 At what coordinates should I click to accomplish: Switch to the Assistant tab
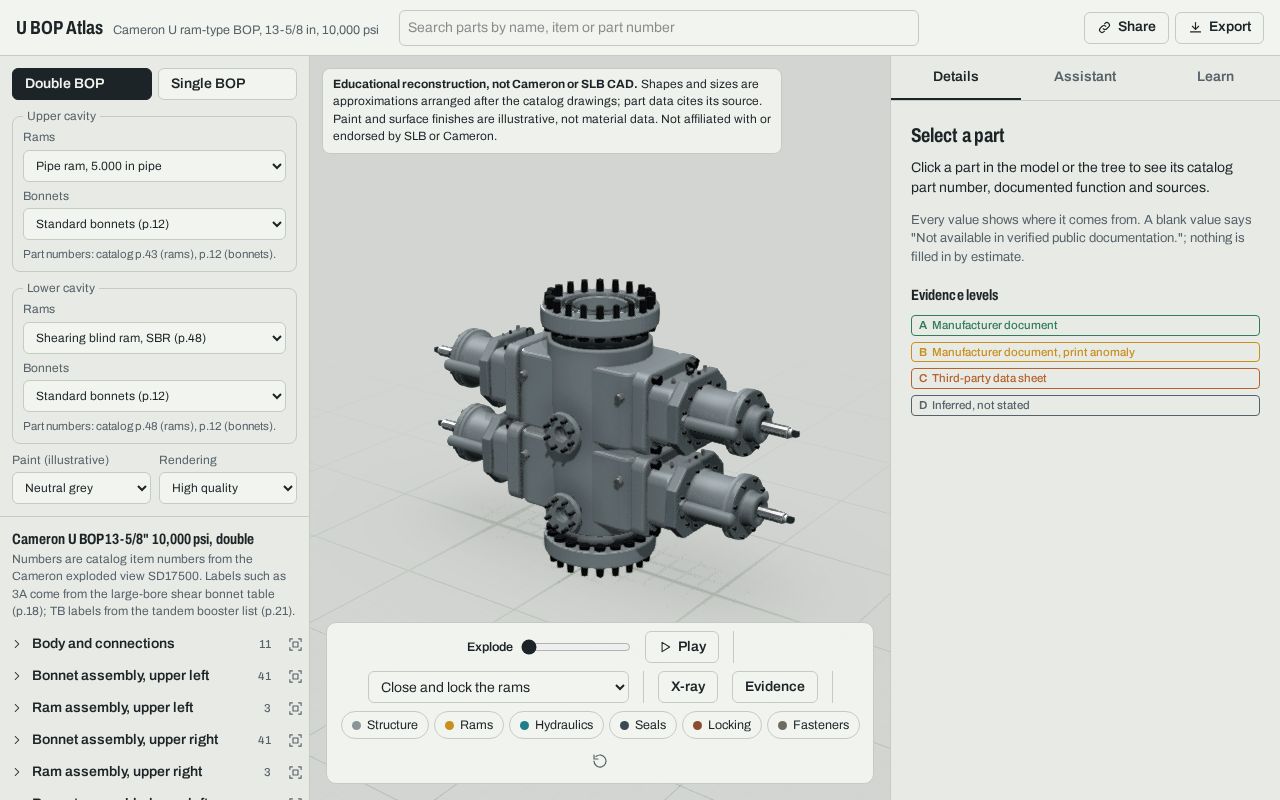(1085, 77)
